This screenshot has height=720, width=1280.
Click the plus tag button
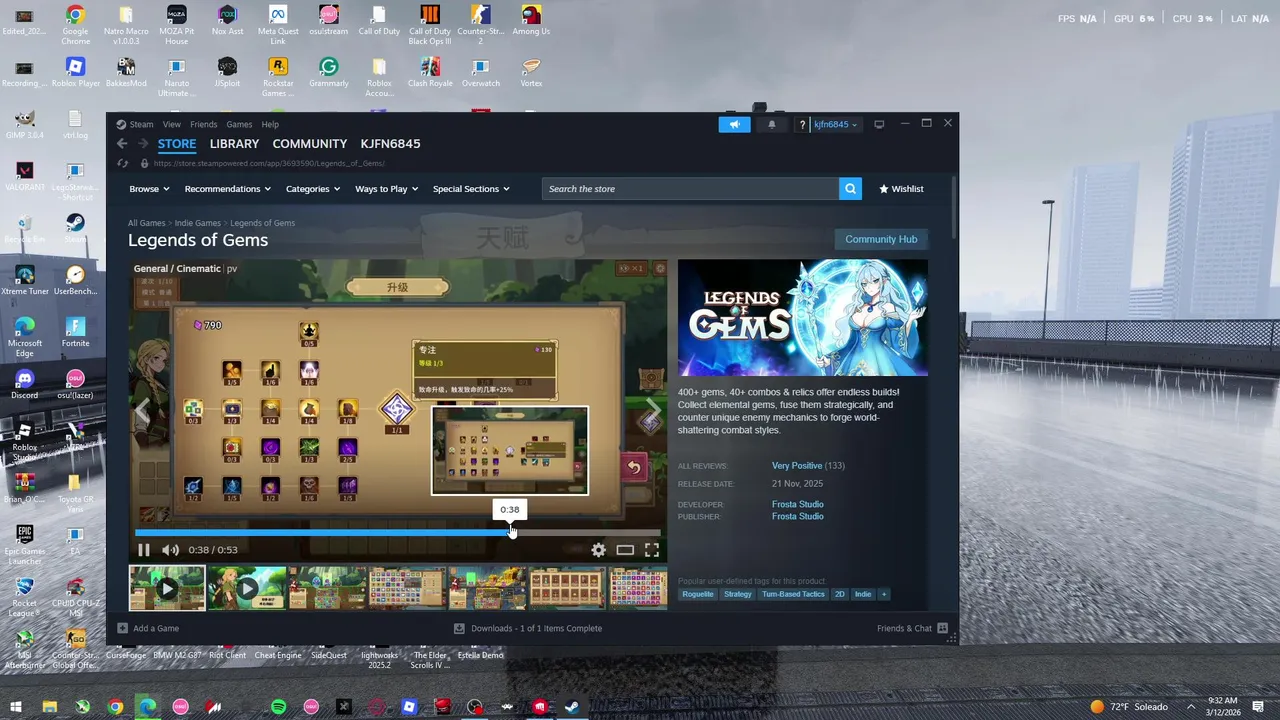[x=883, y=594]
